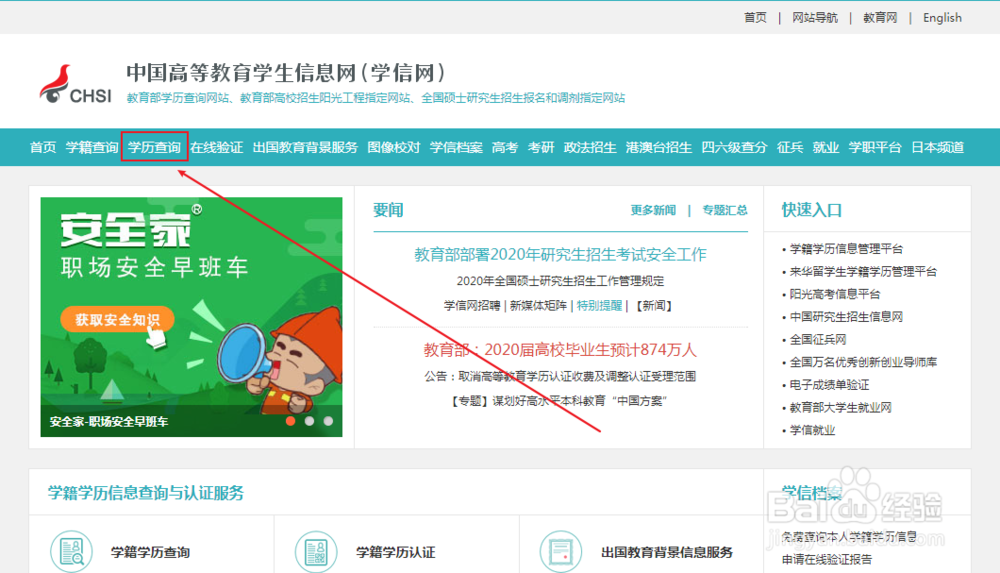Open 2020年全国硕士研究生招生工作管理规定
Screen dimensions: 1000x573
(560, 281)
